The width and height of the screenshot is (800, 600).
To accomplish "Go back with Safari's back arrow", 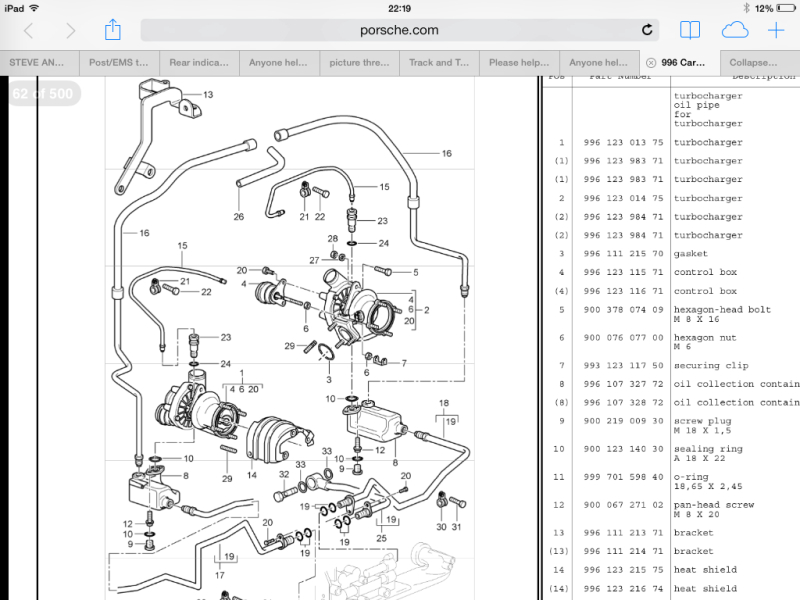I will click(29, 31).
